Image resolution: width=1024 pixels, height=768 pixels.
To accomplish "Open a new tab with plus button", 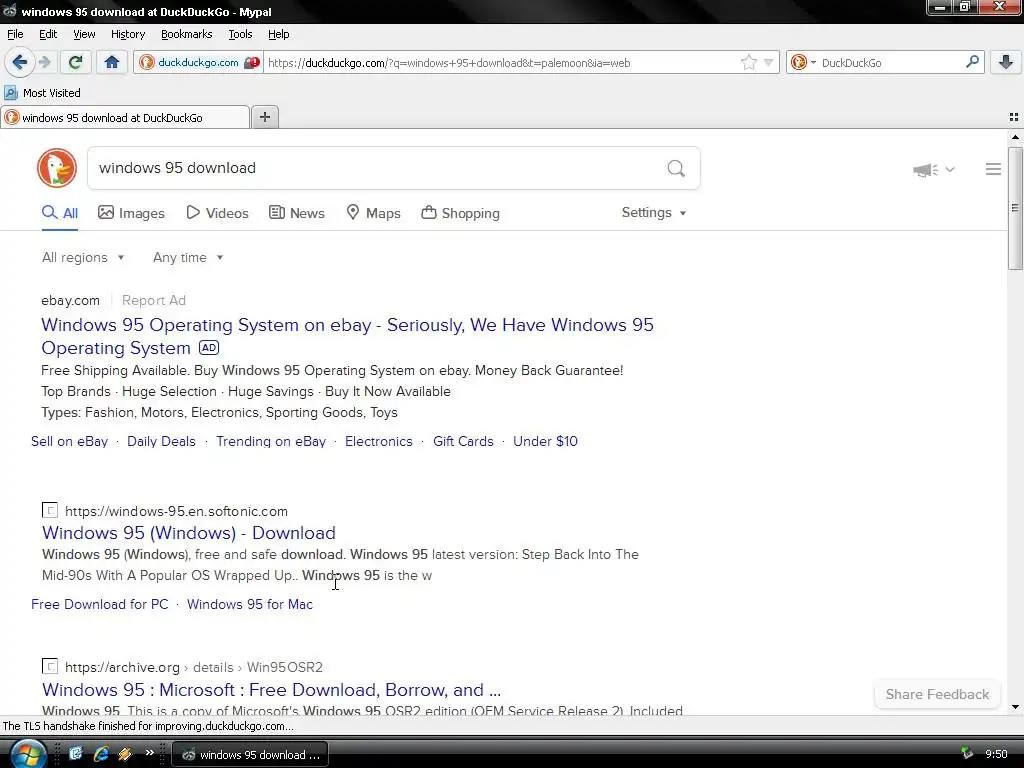I will pyautogui.click(x=264, y=117).
